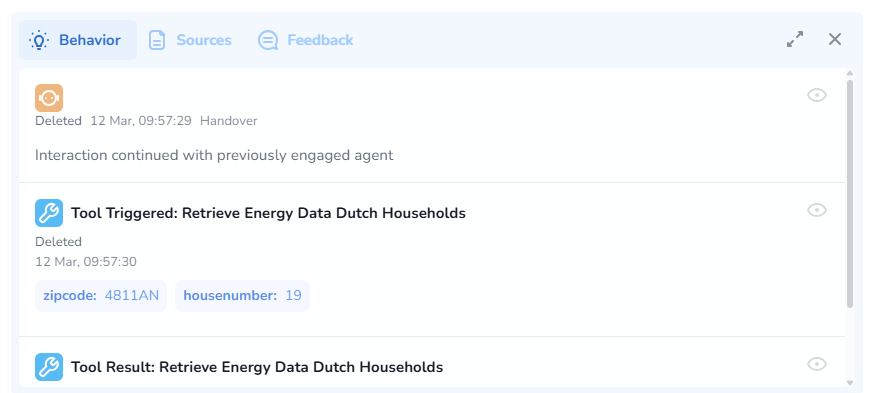Image resolution: width=876 pixels, height=393 pixels.
Task: Close the behavior panel
Action: click(x=835, y=39)
